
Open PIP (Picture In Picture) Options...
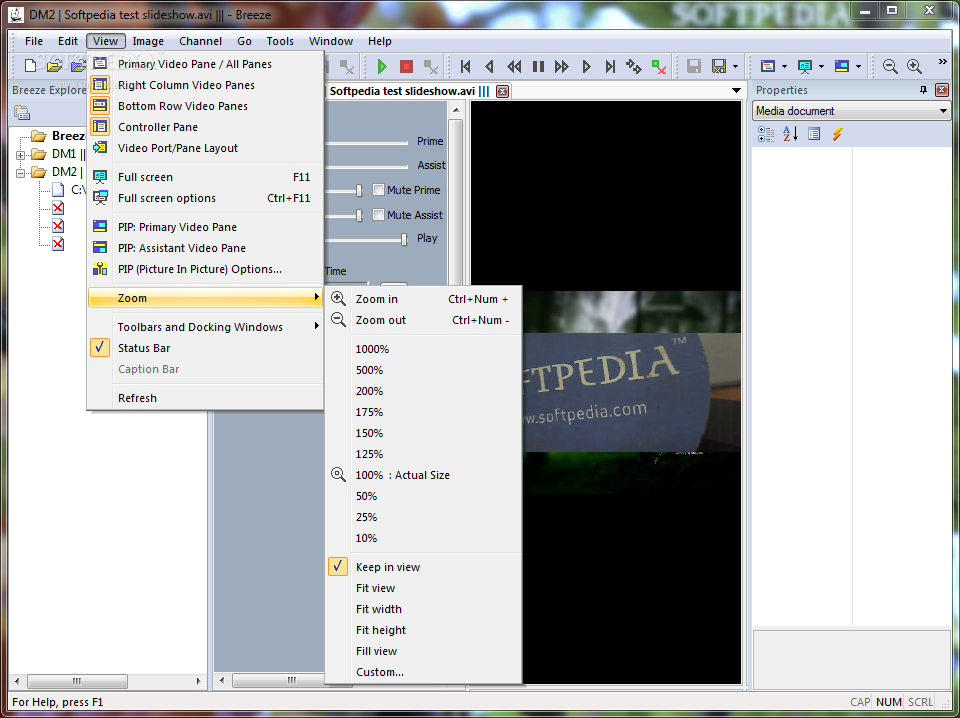point(206,269)
